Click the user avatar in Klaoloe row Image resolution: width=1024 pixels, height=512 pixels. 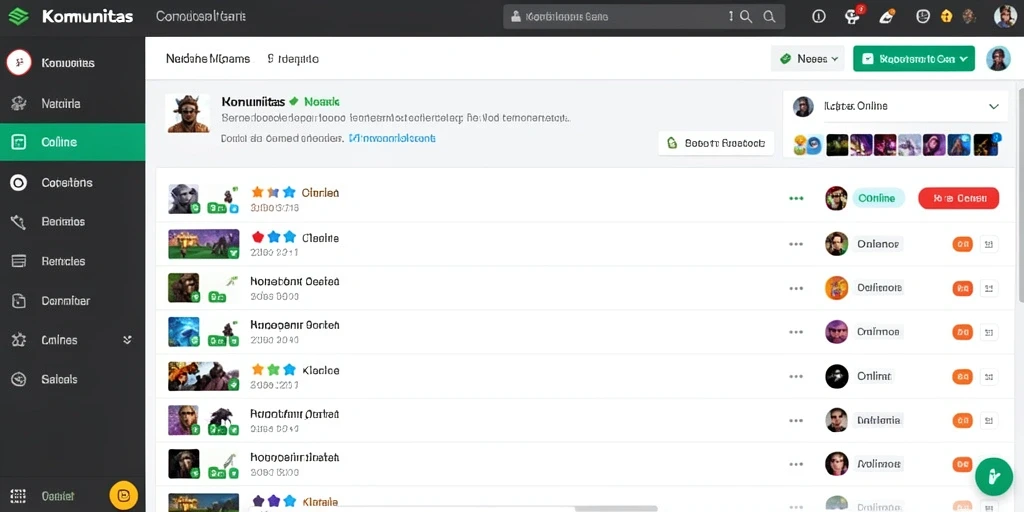point(837,376)
